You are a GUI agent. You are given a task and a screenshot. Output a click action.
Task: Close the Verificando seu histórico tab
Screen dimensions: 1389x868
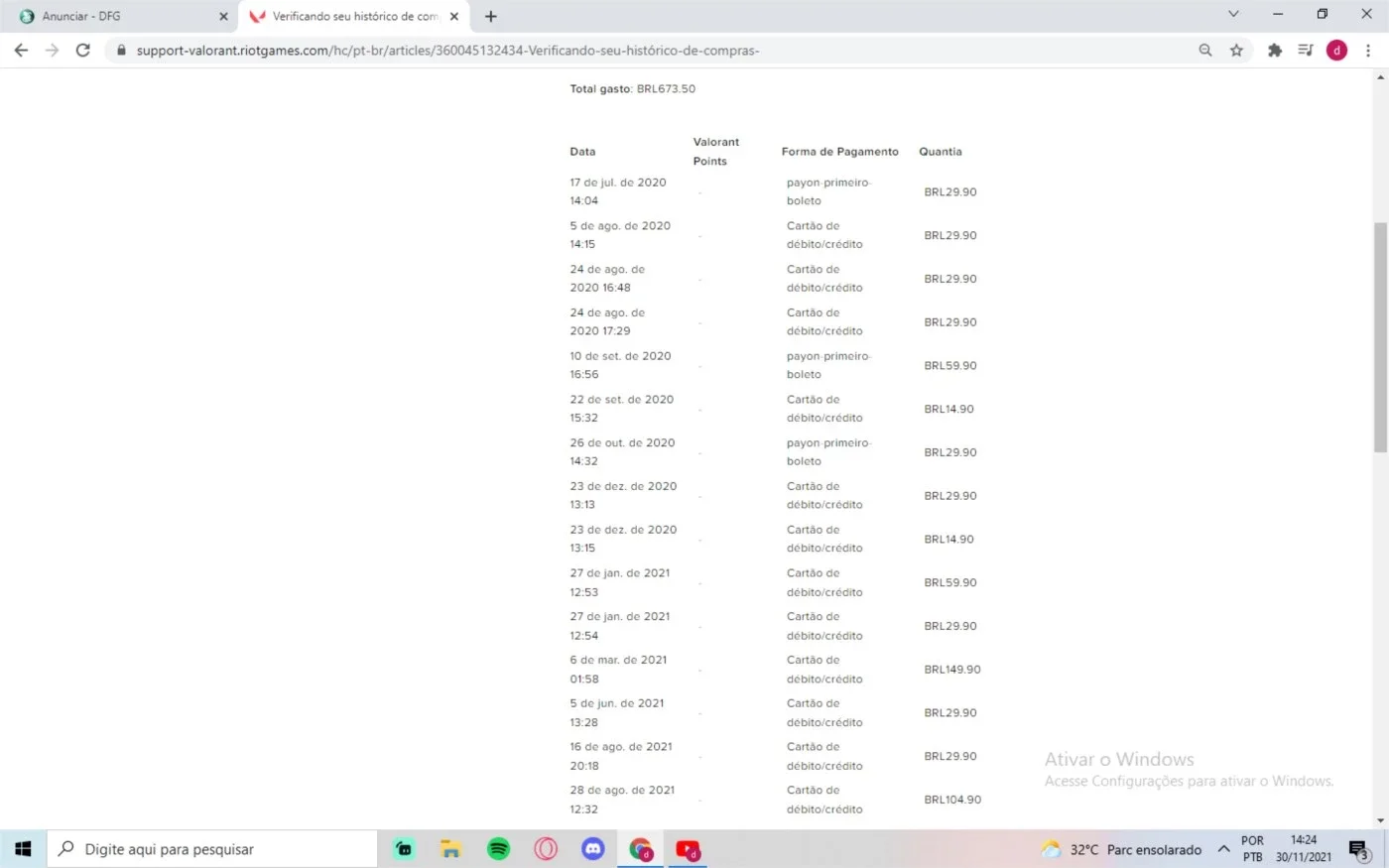click(454, 16)
